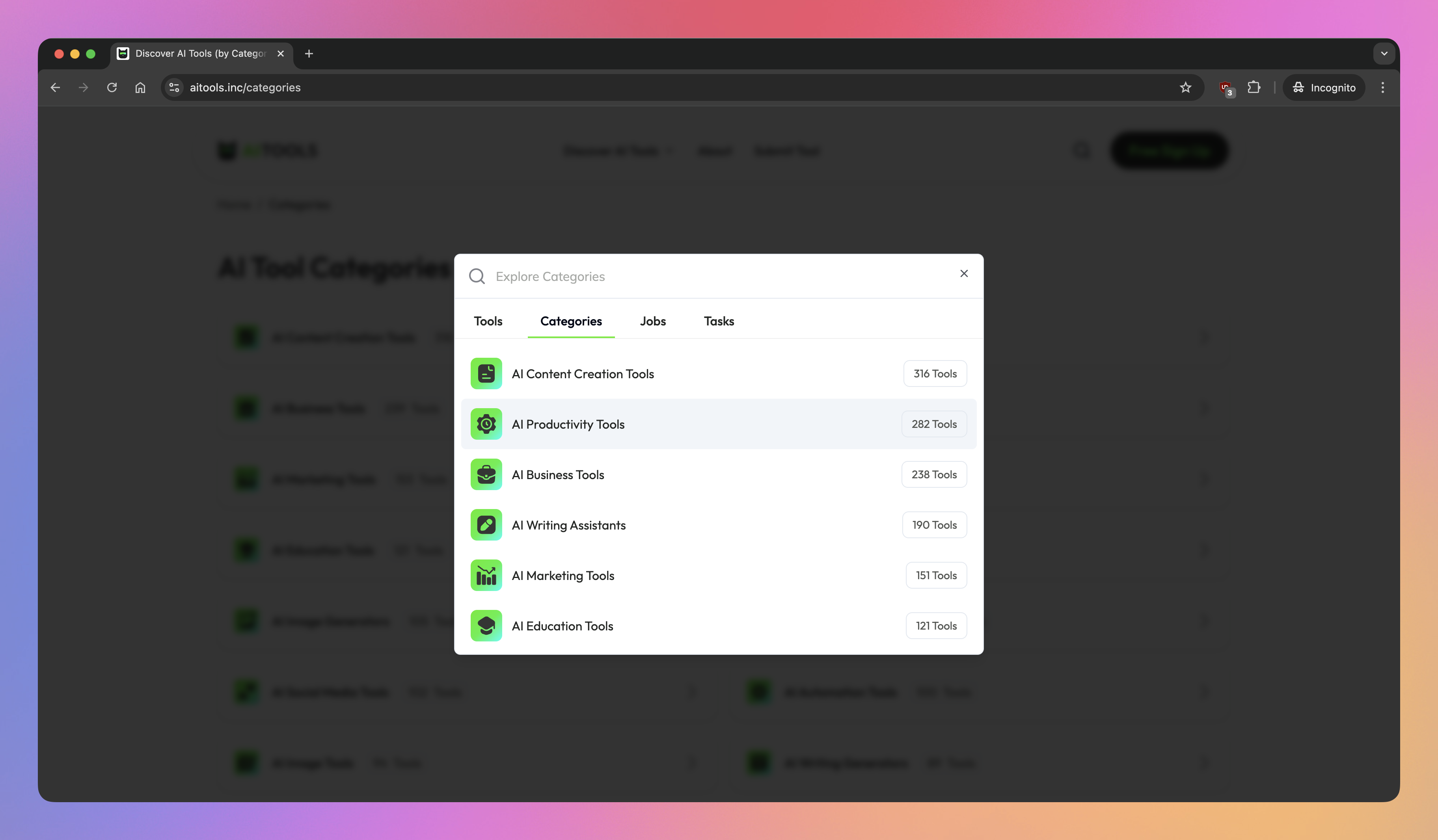Click the AI Content Creation Tools document icon
This screenshot has height=840, width=1438.
[486, 374]
